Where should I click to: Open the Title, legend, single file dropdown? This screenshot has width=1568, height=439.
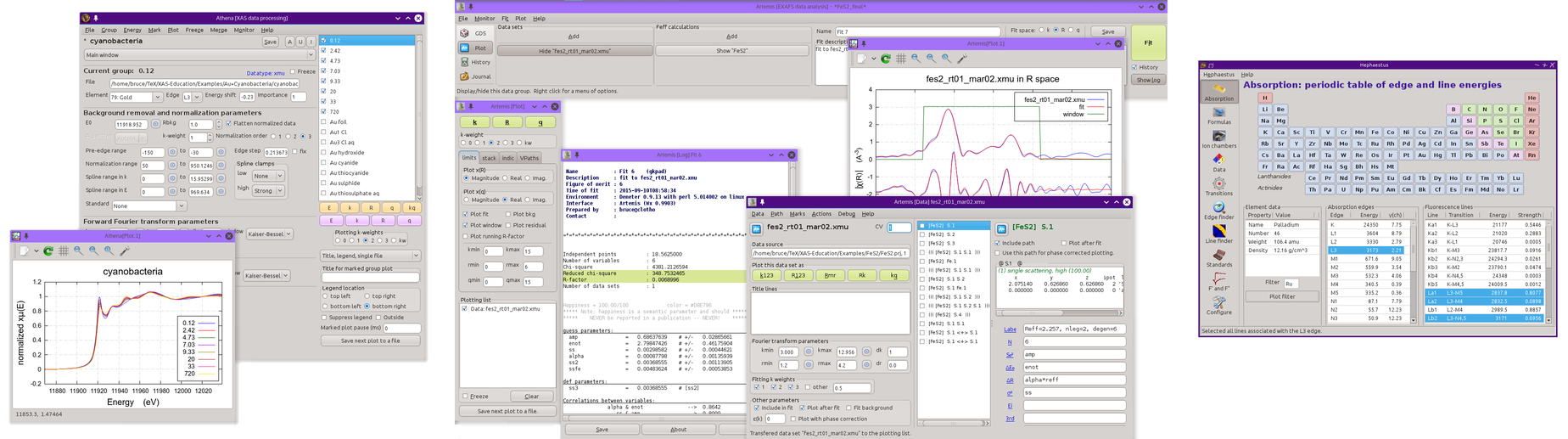(x=370, y=256)
